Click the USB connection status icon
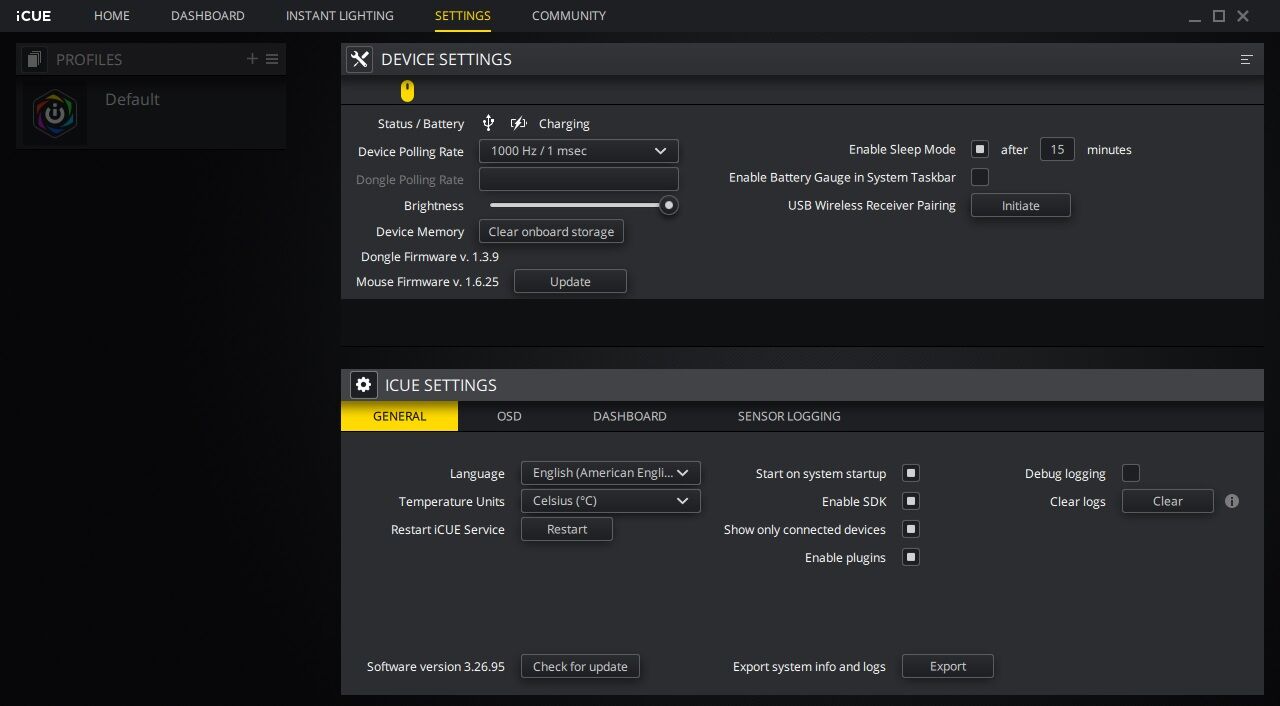1280x706 pixels. (488, 123)
